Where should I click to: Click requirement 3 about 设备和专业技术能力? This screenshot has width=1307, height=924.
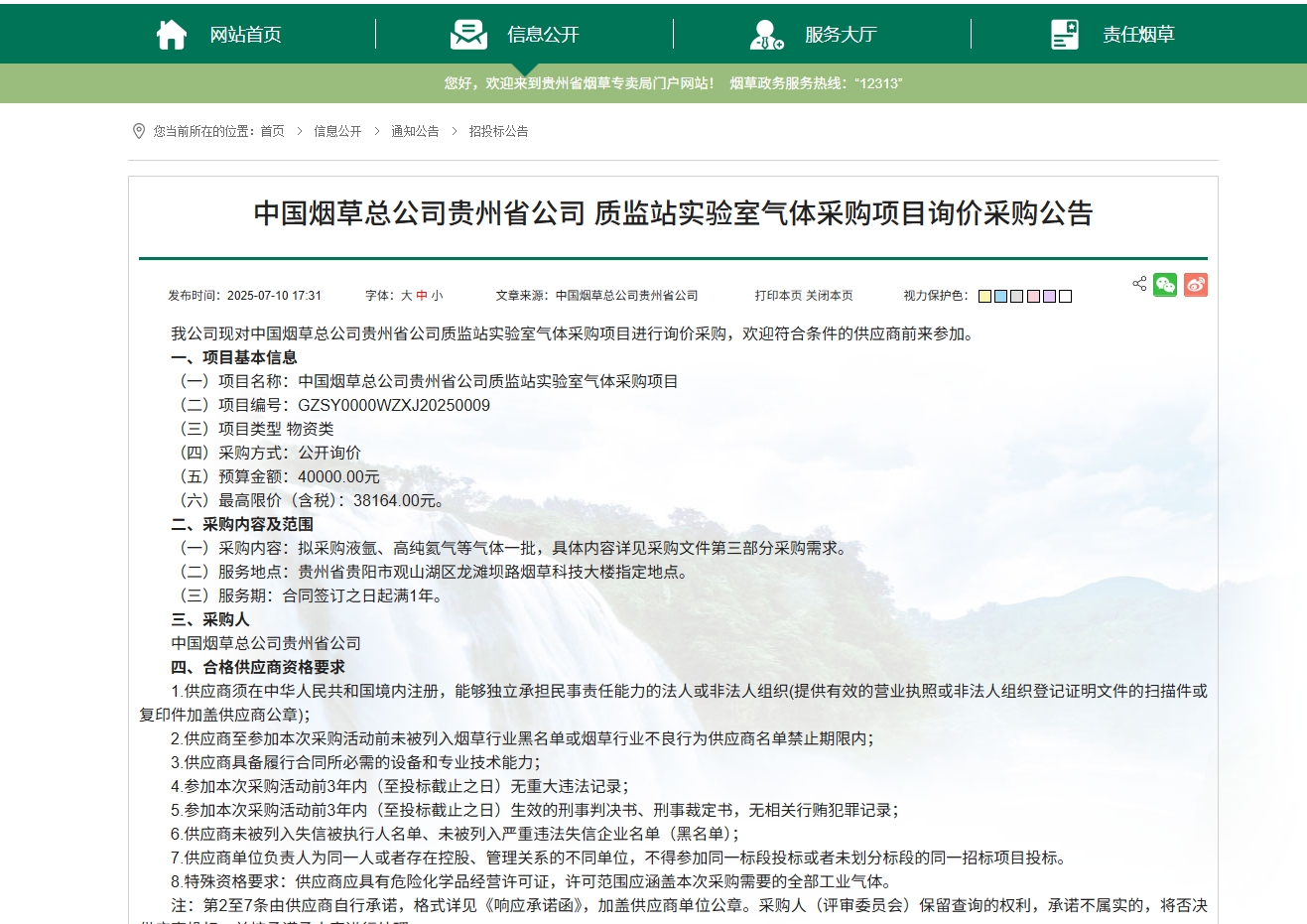[355, 762]
